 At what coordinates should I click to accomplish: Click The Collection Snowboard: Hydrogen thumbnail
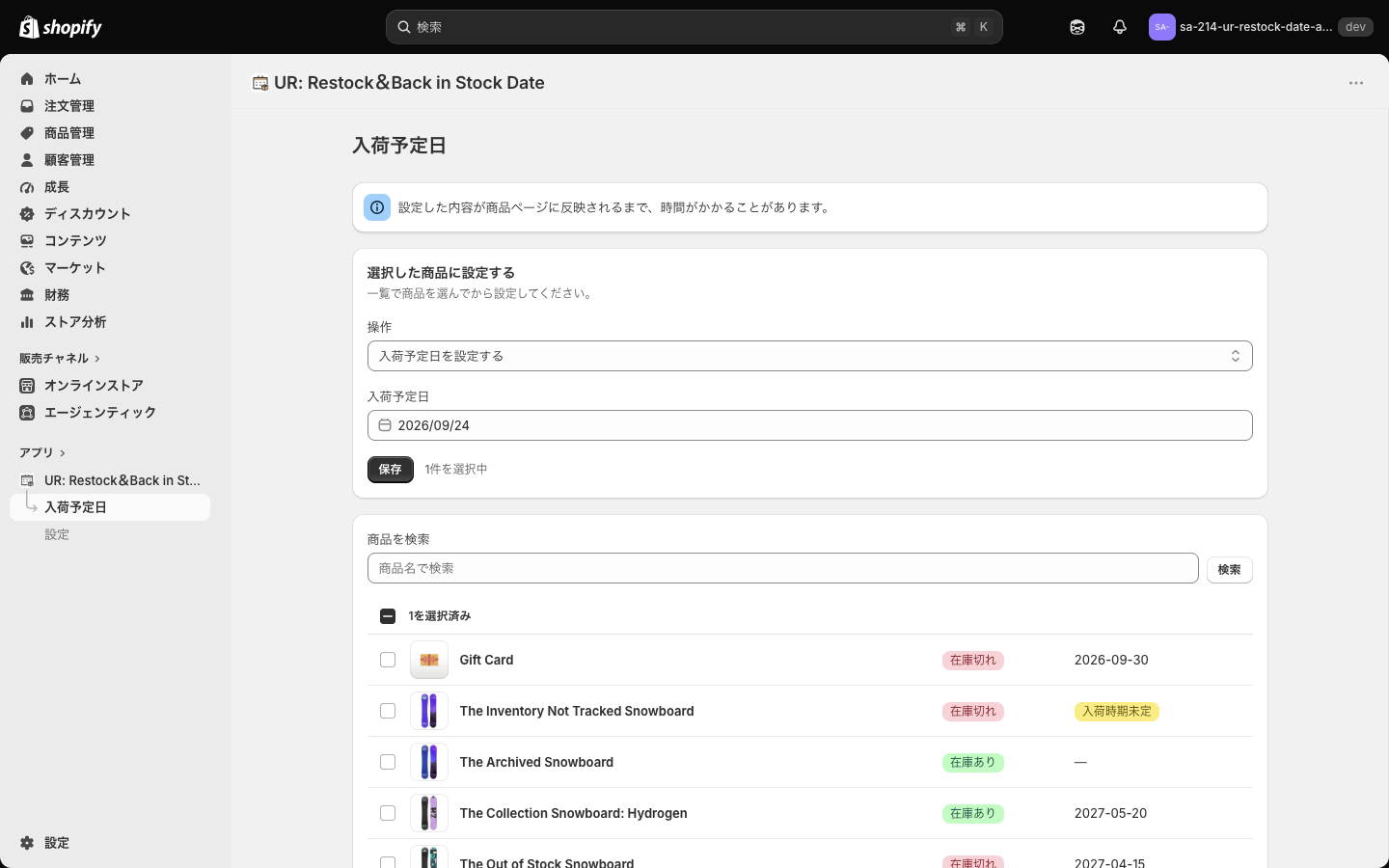429,813
